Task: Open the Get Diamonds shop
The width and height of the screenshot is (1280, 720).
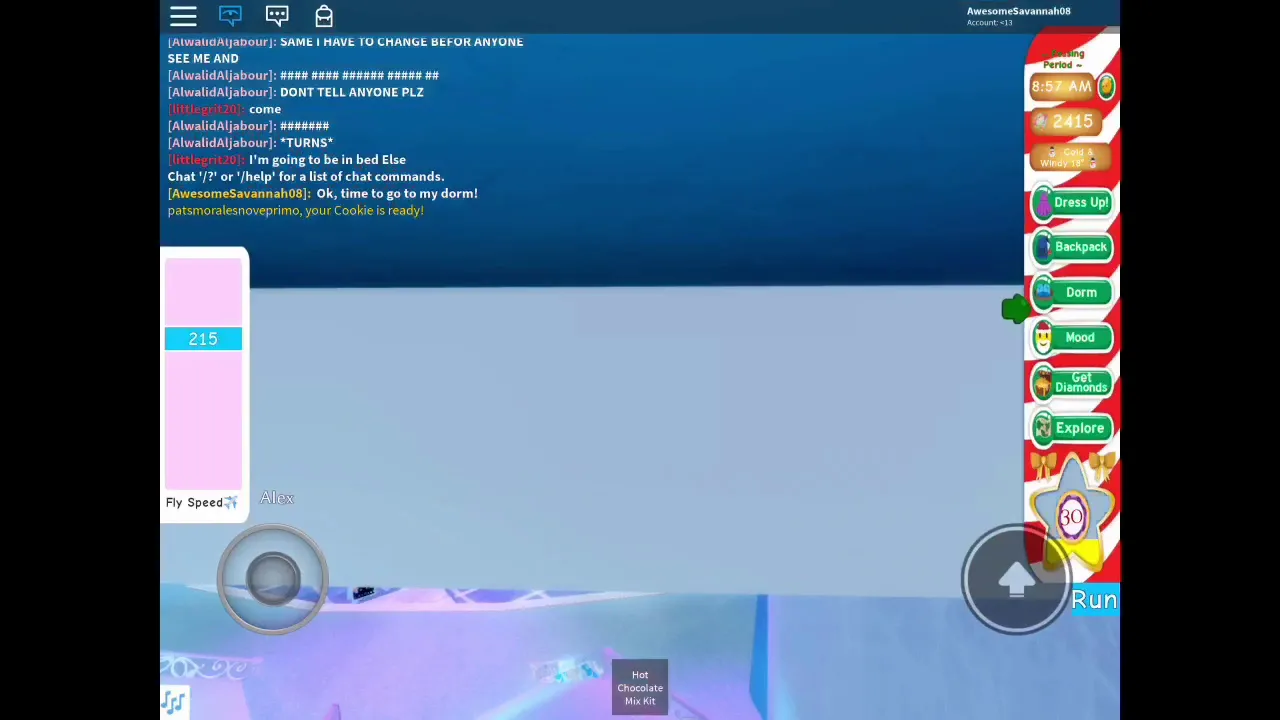Action: 1071,383
